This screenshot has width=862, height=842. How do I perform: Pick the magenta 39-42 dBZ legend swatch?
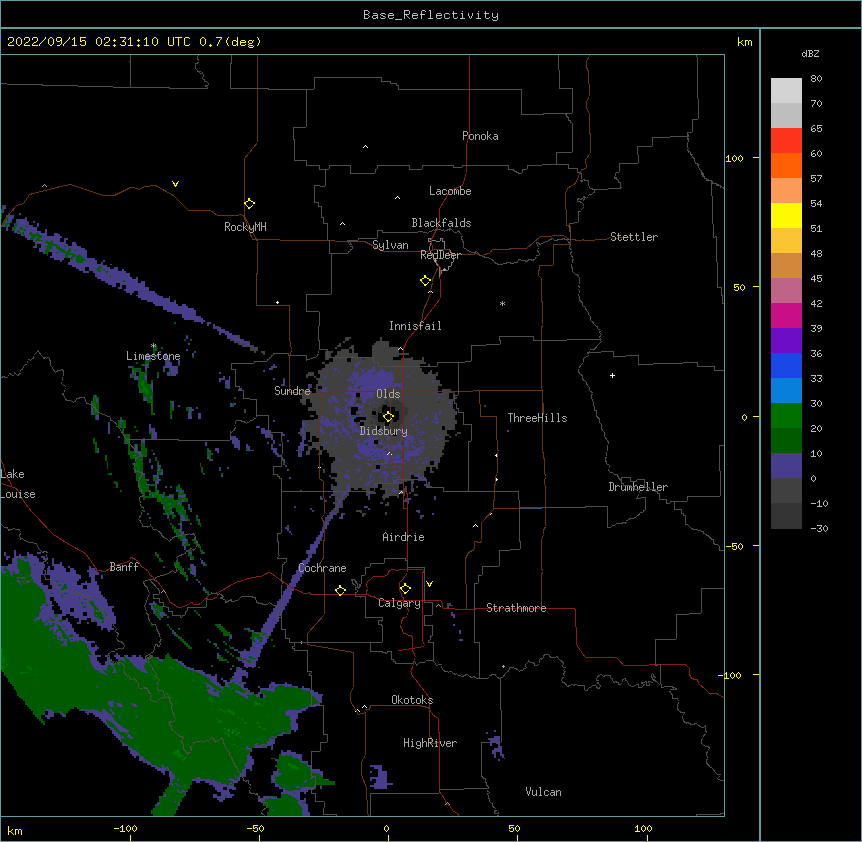[786, 315]
